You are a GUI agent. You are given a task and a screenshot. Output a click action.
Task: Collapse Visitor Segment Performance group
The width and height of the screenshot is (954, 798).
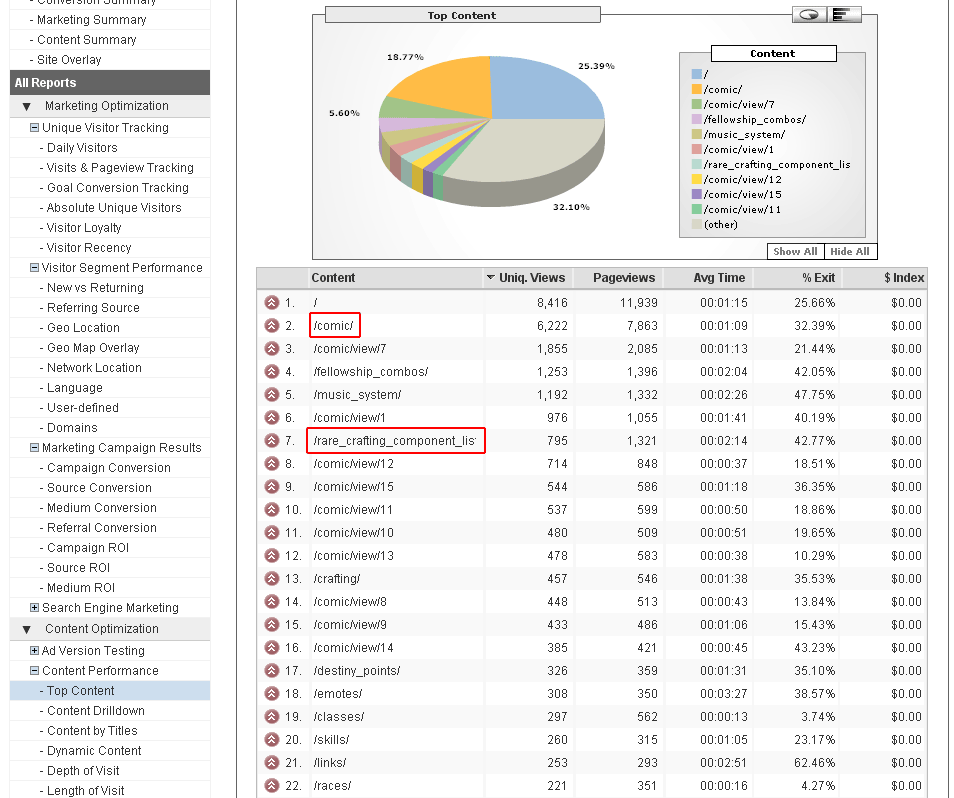[35, 268]
